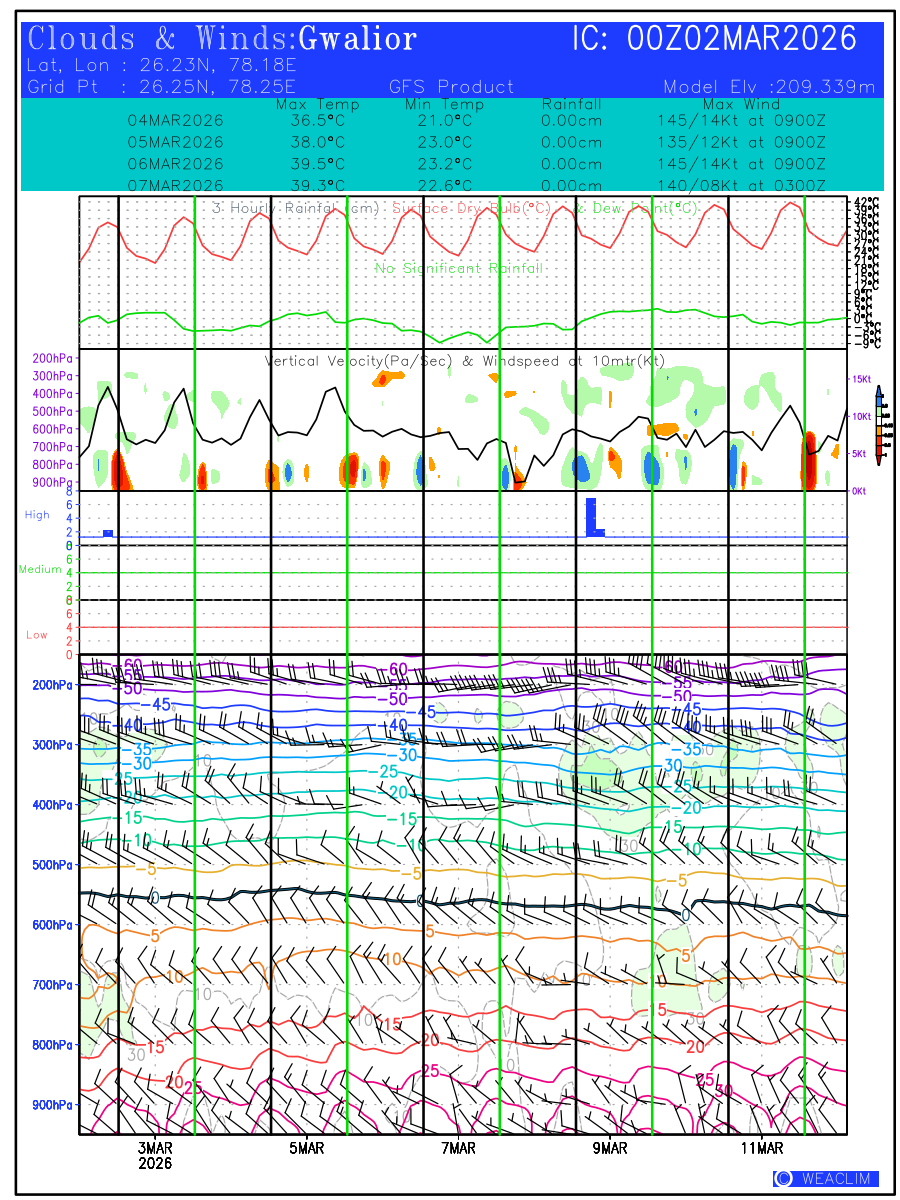Image resolution: width=900 pixels, height=1200 pixels.
Task: Click the High cloud cover label
Action: [37, 515]
